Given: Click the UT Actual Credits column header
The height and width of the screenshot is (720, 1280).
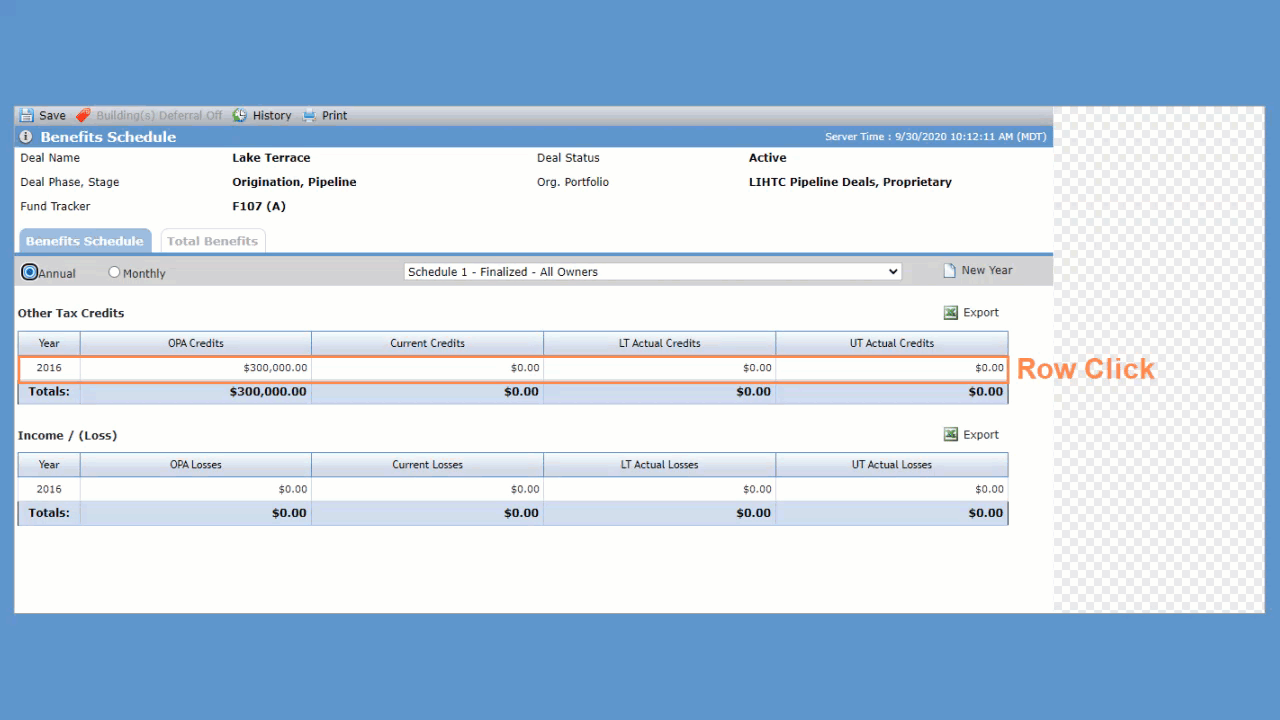Looking at the screenshot, I should (x=892, y=343).
